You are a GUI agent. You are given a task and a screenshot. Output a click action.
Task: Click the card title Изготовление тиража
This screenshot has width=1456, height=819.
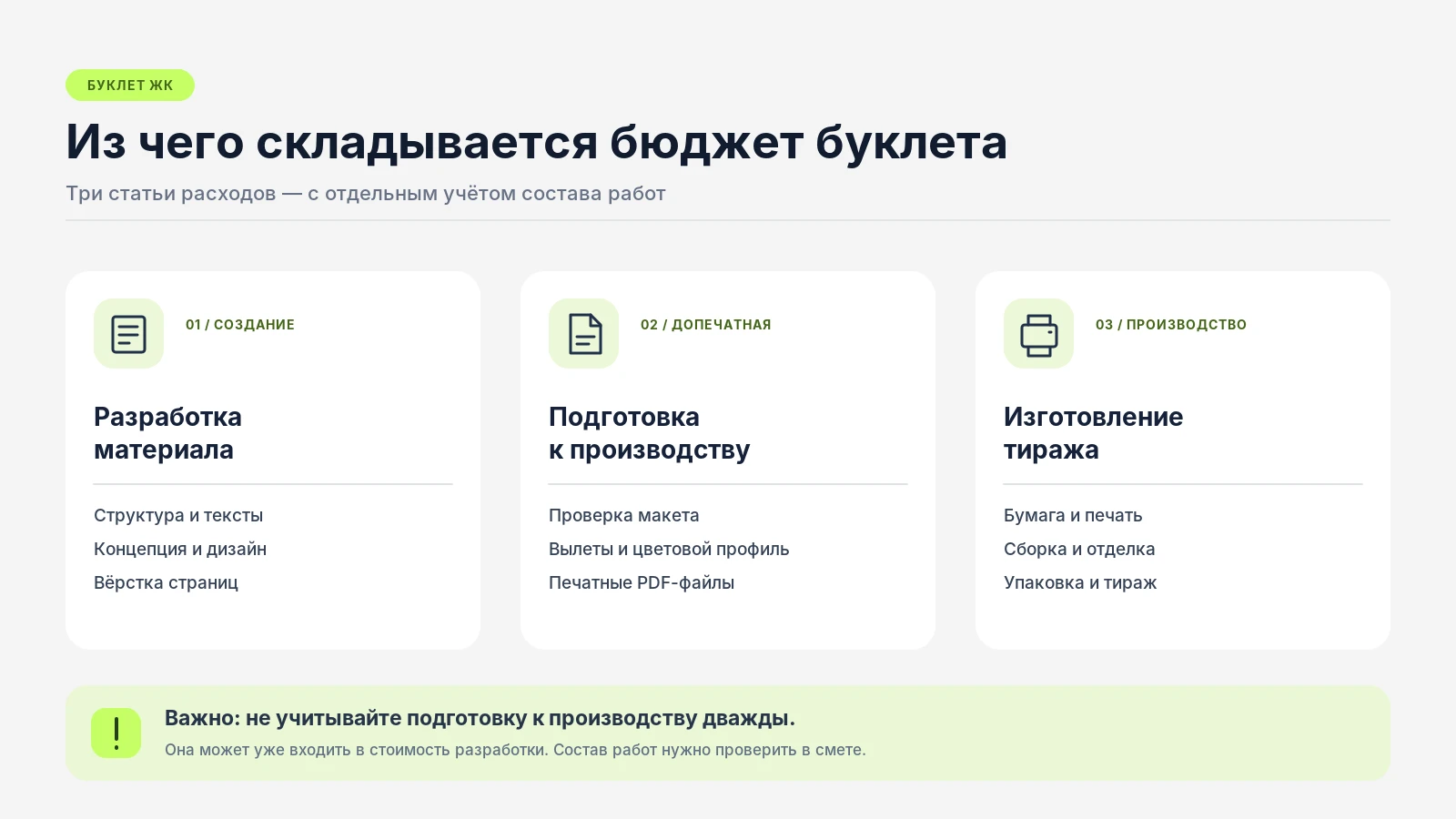1094,433
